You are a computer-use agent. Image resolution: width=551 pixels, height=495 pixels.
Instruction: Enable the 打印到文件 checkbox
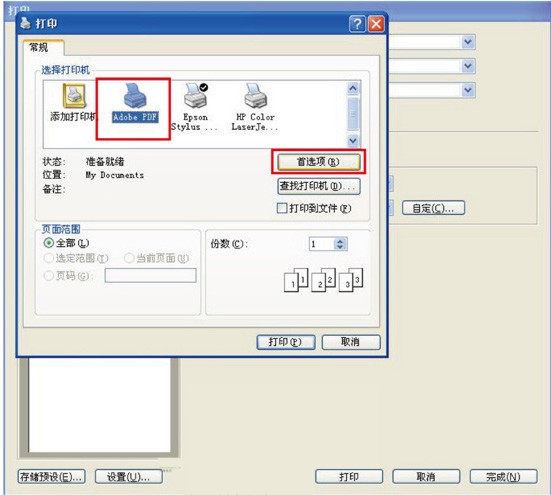282,208
